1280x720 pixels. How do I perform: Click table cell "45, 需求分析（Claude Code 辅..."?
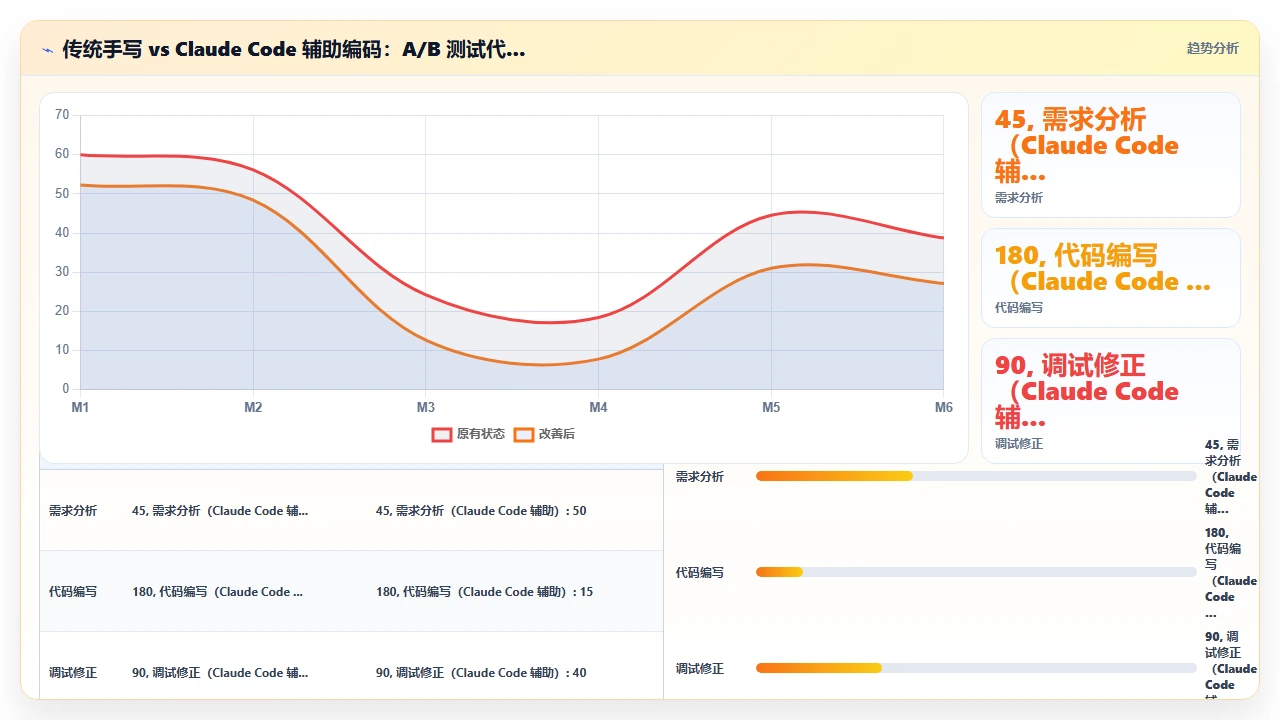click(x=220, y=511)
